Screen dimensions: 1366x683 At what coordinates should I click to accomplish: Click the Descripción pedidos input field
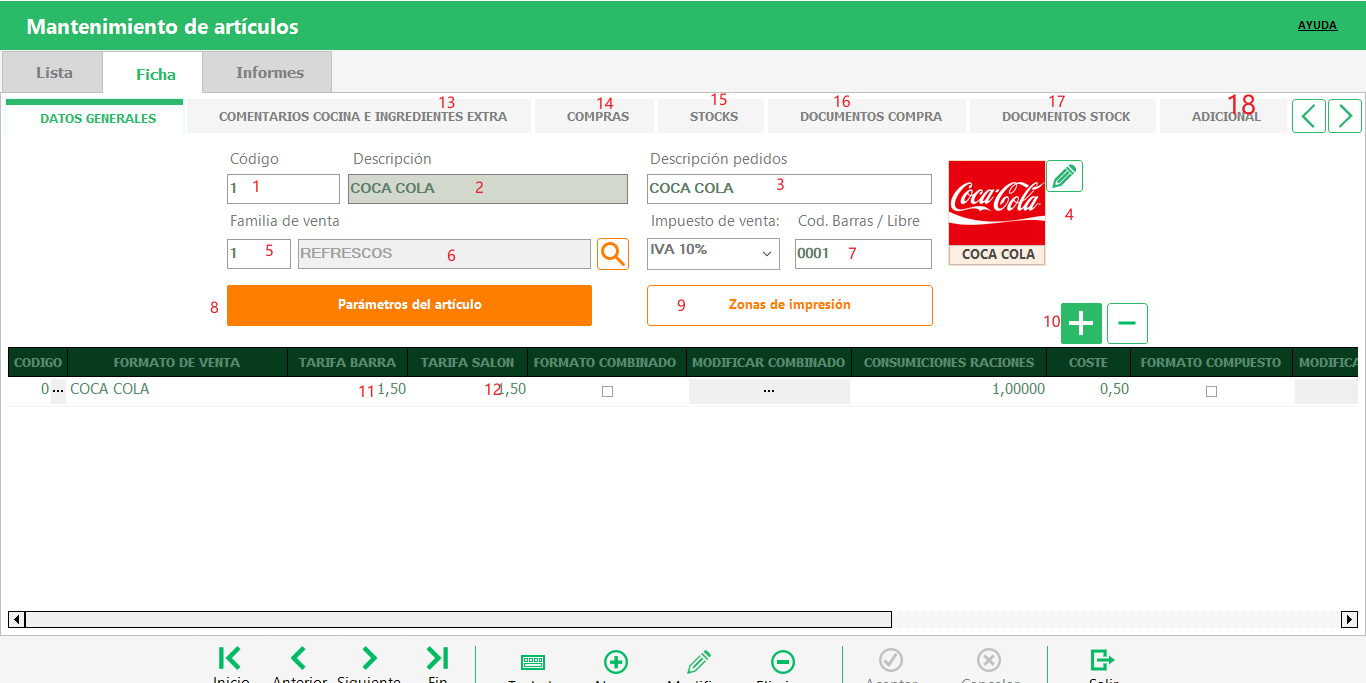coord(789,188)
